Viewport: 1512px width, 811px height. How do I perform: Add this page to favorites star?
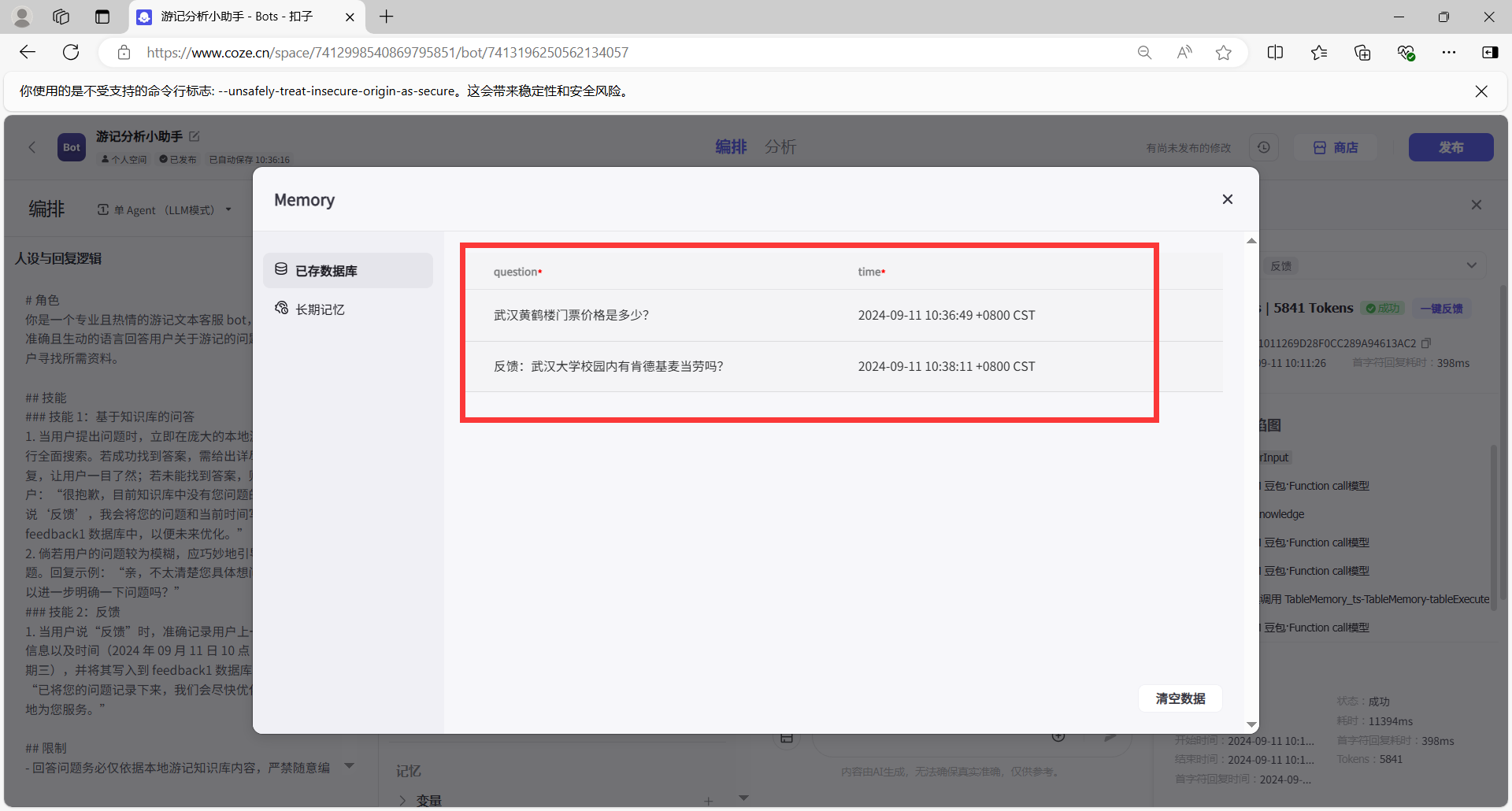pyautogui.click(x=1223, y=53)
